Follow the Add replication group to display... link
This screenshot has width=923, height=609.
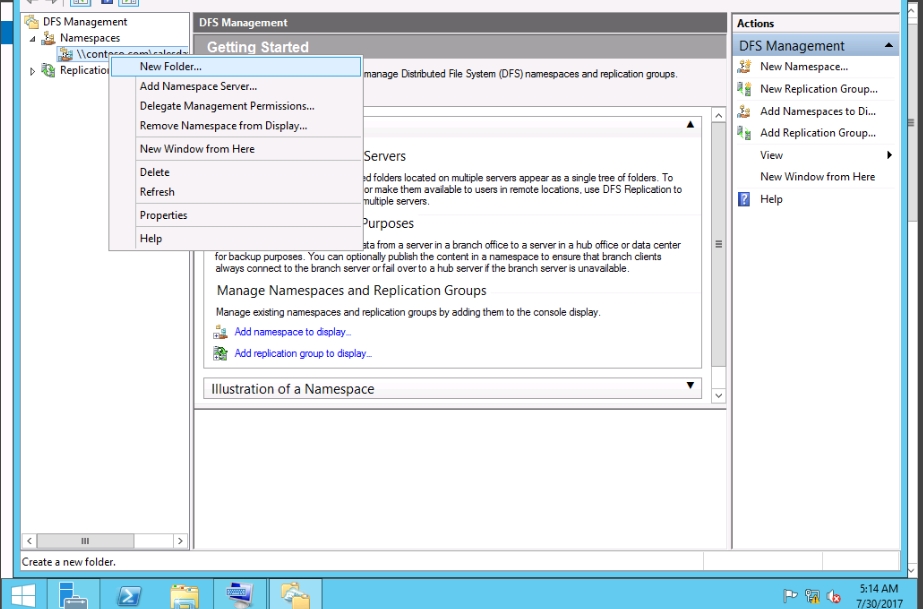click(303, 353)
